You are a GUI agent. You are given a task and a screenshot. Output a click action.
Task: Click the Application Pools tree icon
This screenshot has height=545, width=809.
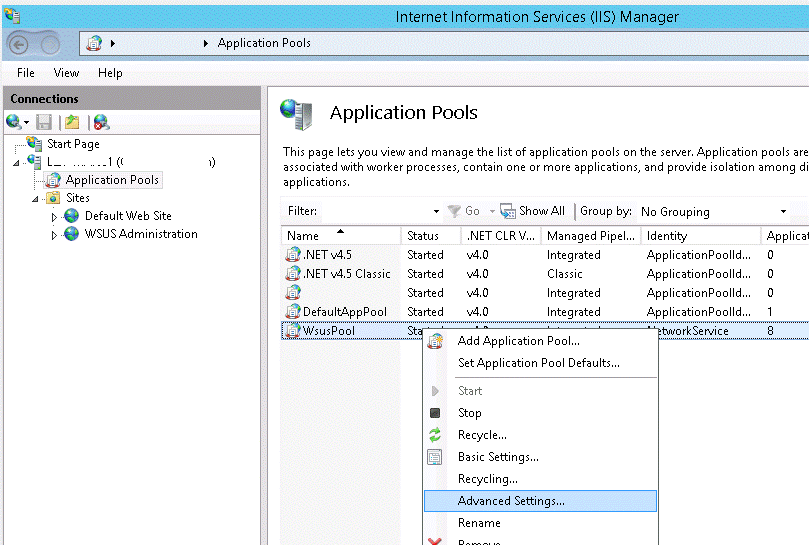click(x=53, y=180)
